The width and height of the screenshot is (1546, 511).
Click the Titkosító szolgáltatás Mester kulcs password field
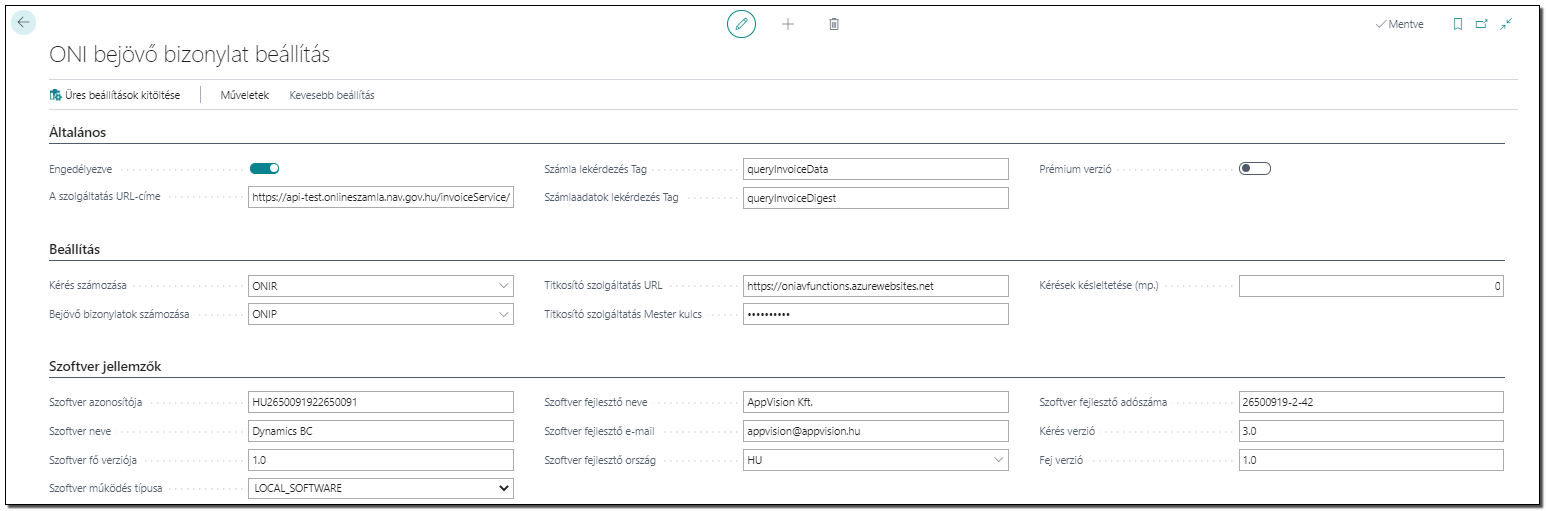(876, 314)
